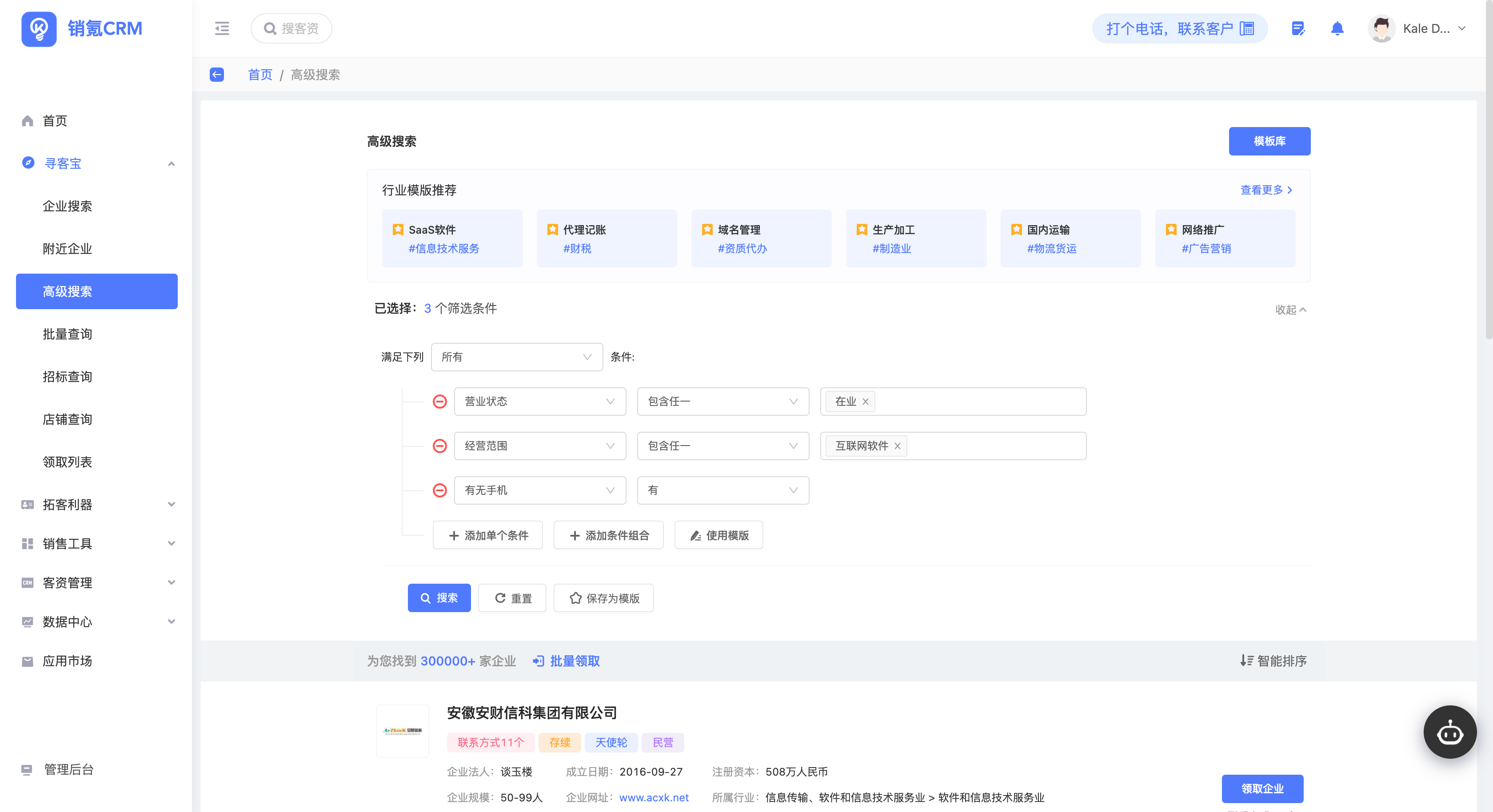
Task: Remove the 有无手机 condition row
Action: coord(440,491)
